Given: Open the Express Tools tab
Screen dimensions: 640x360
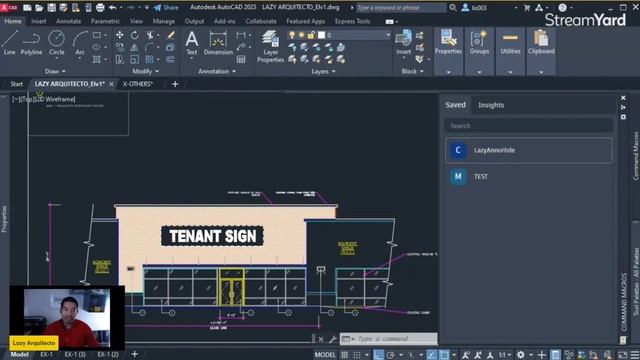Looking at the screenshot, I should pyautogui.click(x=352, y=21).
